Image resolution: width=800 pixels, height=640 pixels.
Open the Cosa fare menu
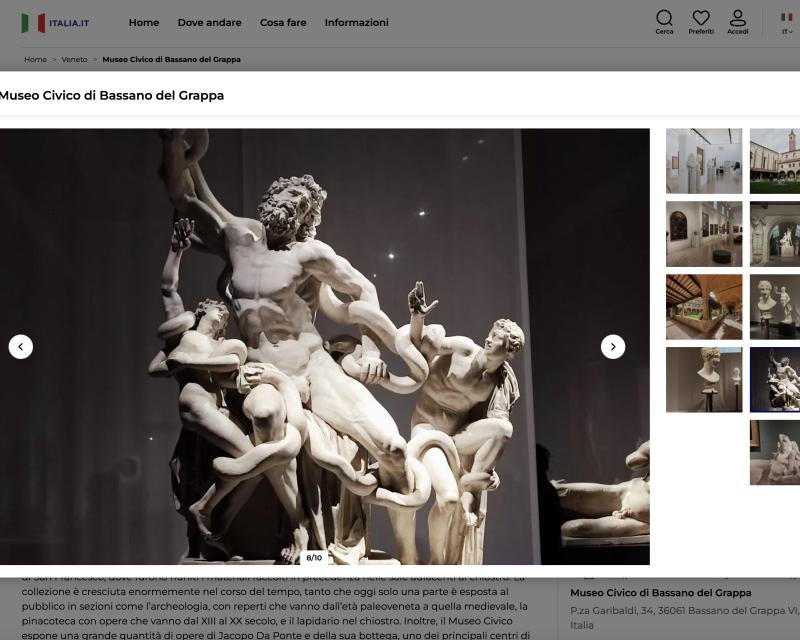pyautogui.click(x=283, y=22)
